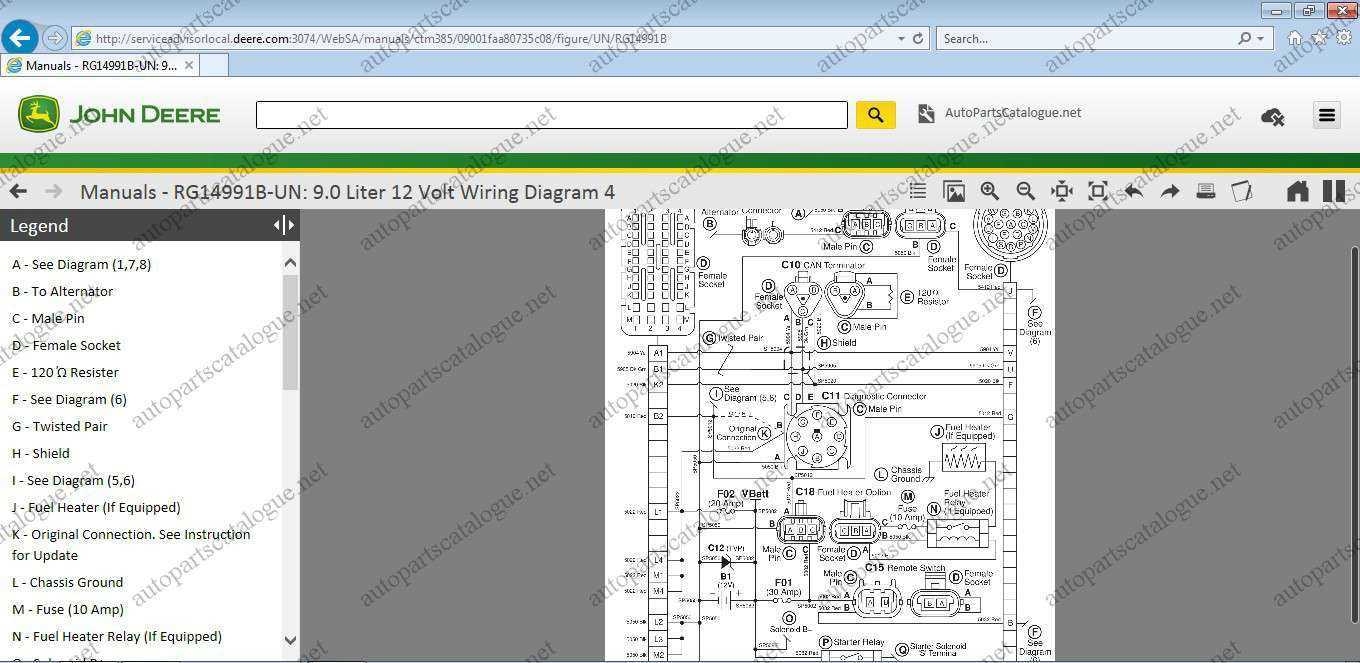The image size is (1360, 663).
Task: Open the notes icon
Action: tap(1242, 191)
